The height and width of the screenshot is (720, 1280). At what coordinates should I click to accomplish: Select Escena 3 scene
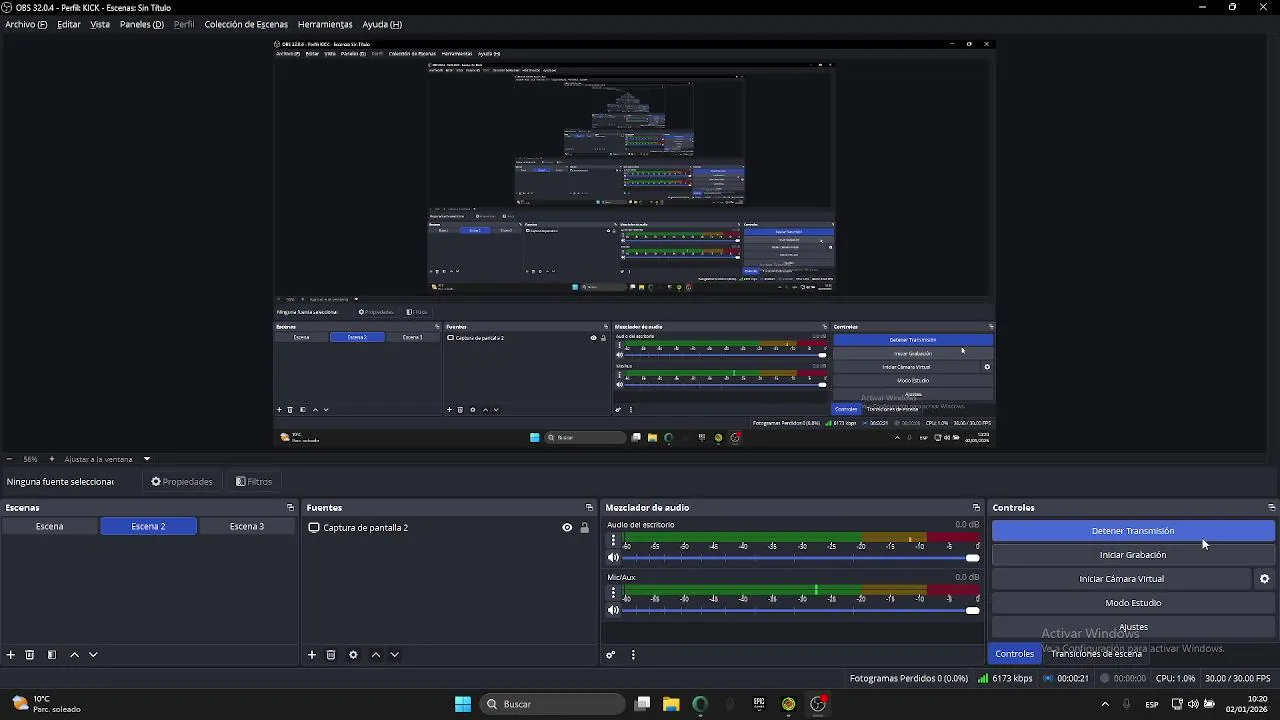point(247,527)
